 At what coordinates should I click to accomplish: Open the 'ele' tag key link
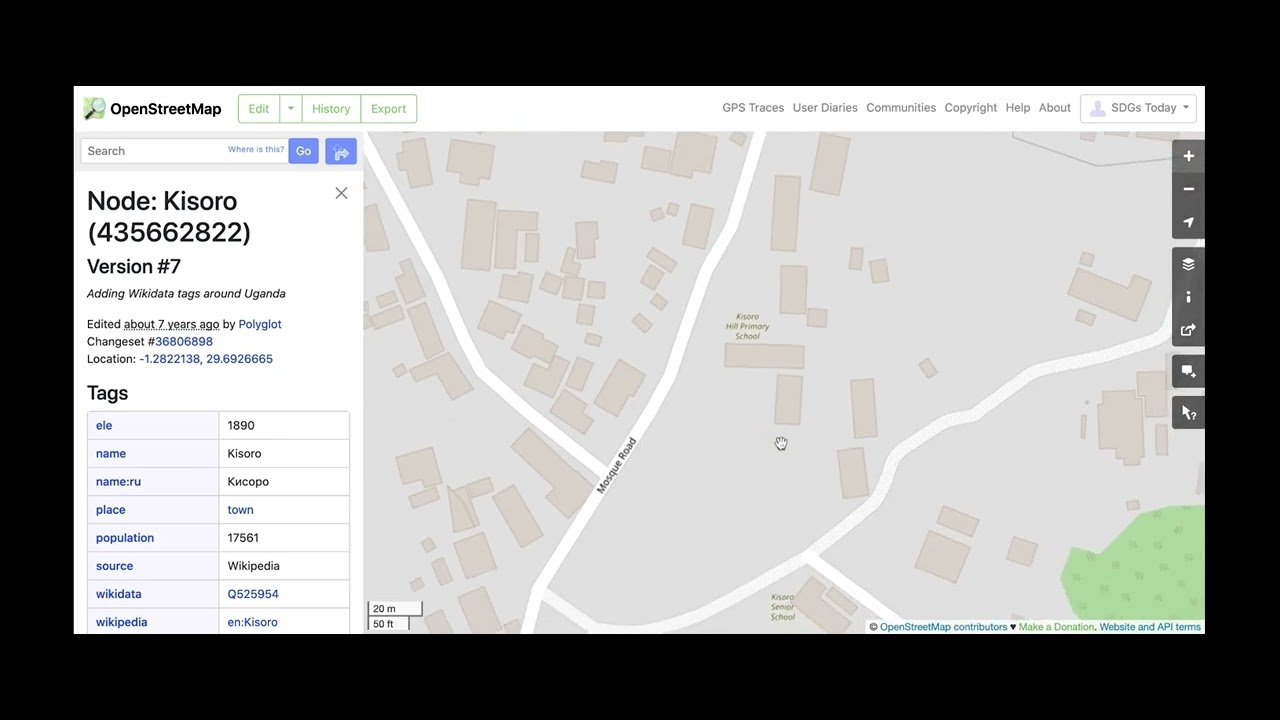point(104,426)
